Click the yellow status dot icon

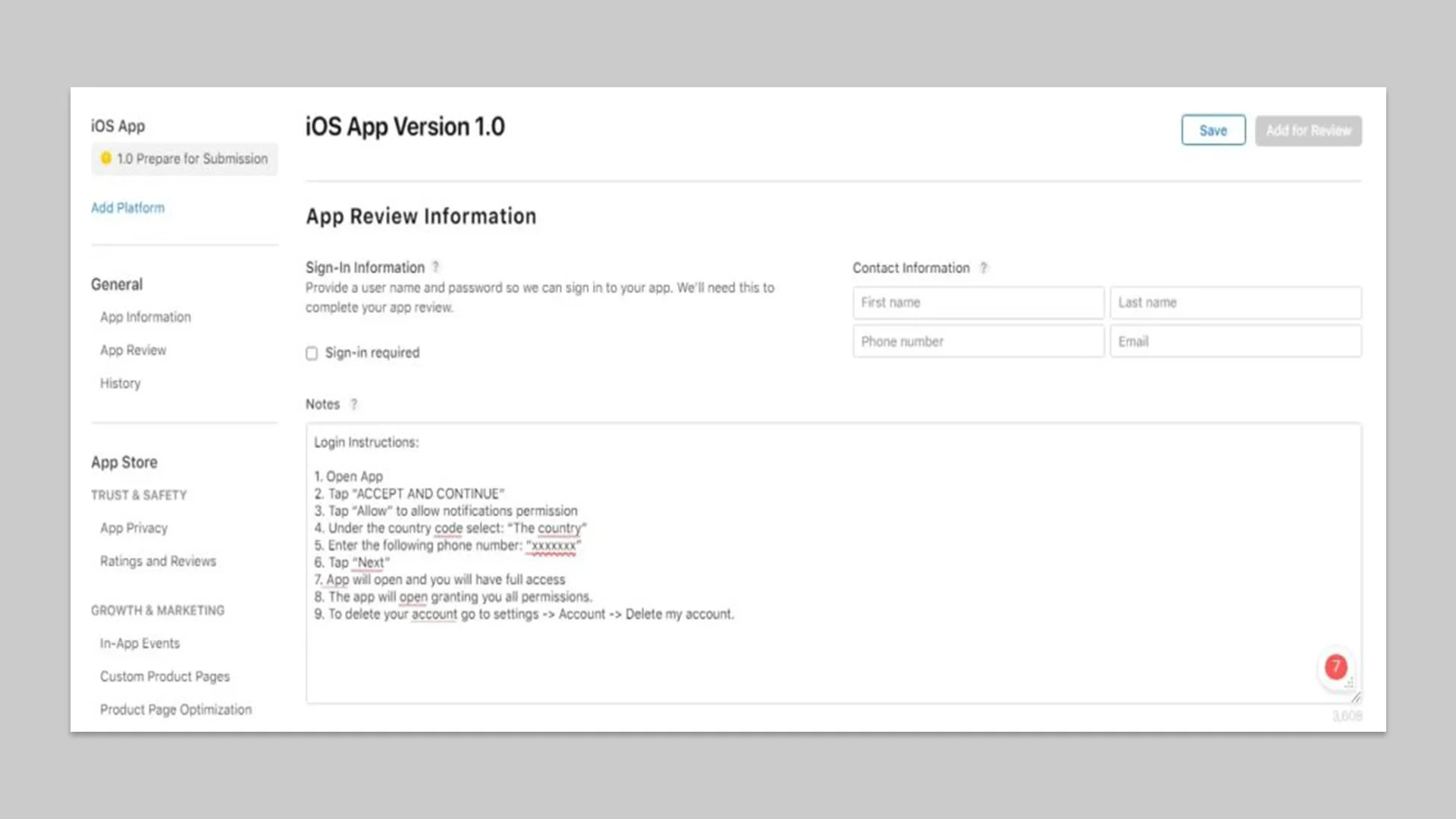tap(106, 158)
